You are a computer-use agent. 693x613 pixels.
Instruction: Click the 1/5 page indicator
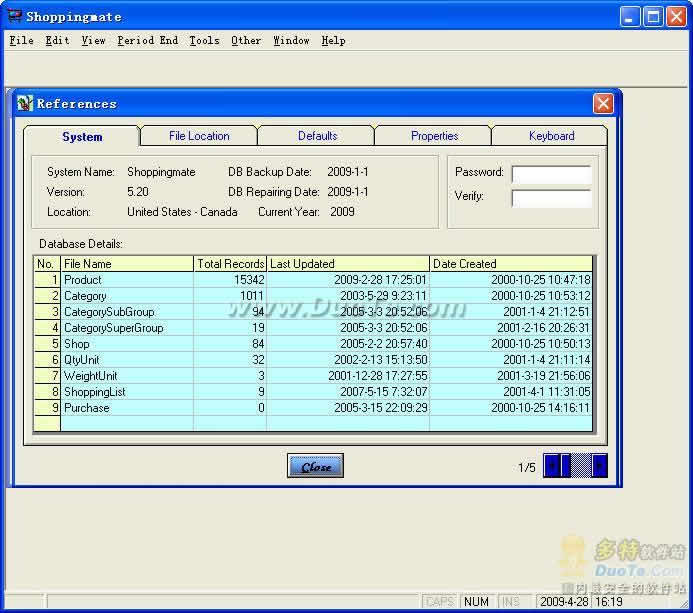[526, 467]
